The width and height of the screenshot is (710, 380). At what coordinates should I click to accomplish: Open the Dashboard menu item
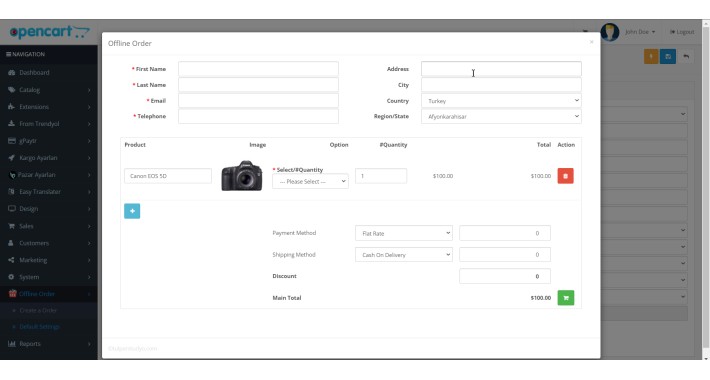click(48, 72)
